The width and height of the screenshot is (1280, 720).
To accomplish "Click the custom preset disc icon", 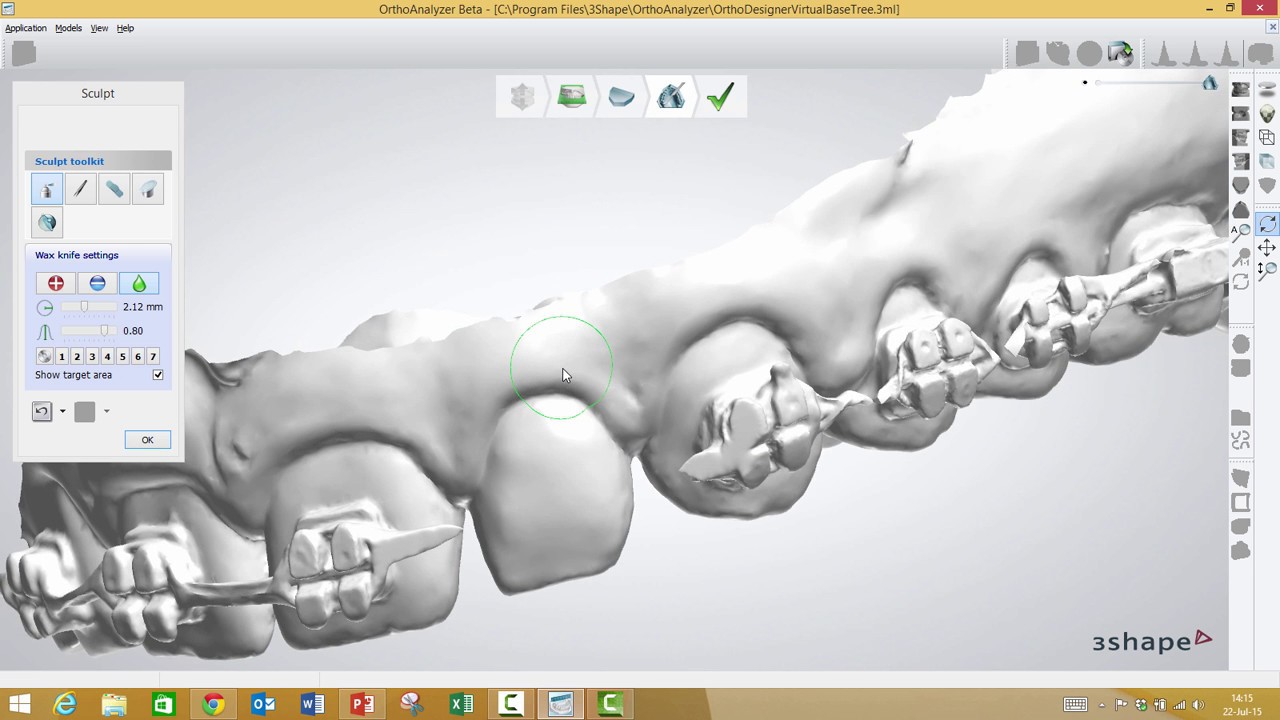I will 44,356.
